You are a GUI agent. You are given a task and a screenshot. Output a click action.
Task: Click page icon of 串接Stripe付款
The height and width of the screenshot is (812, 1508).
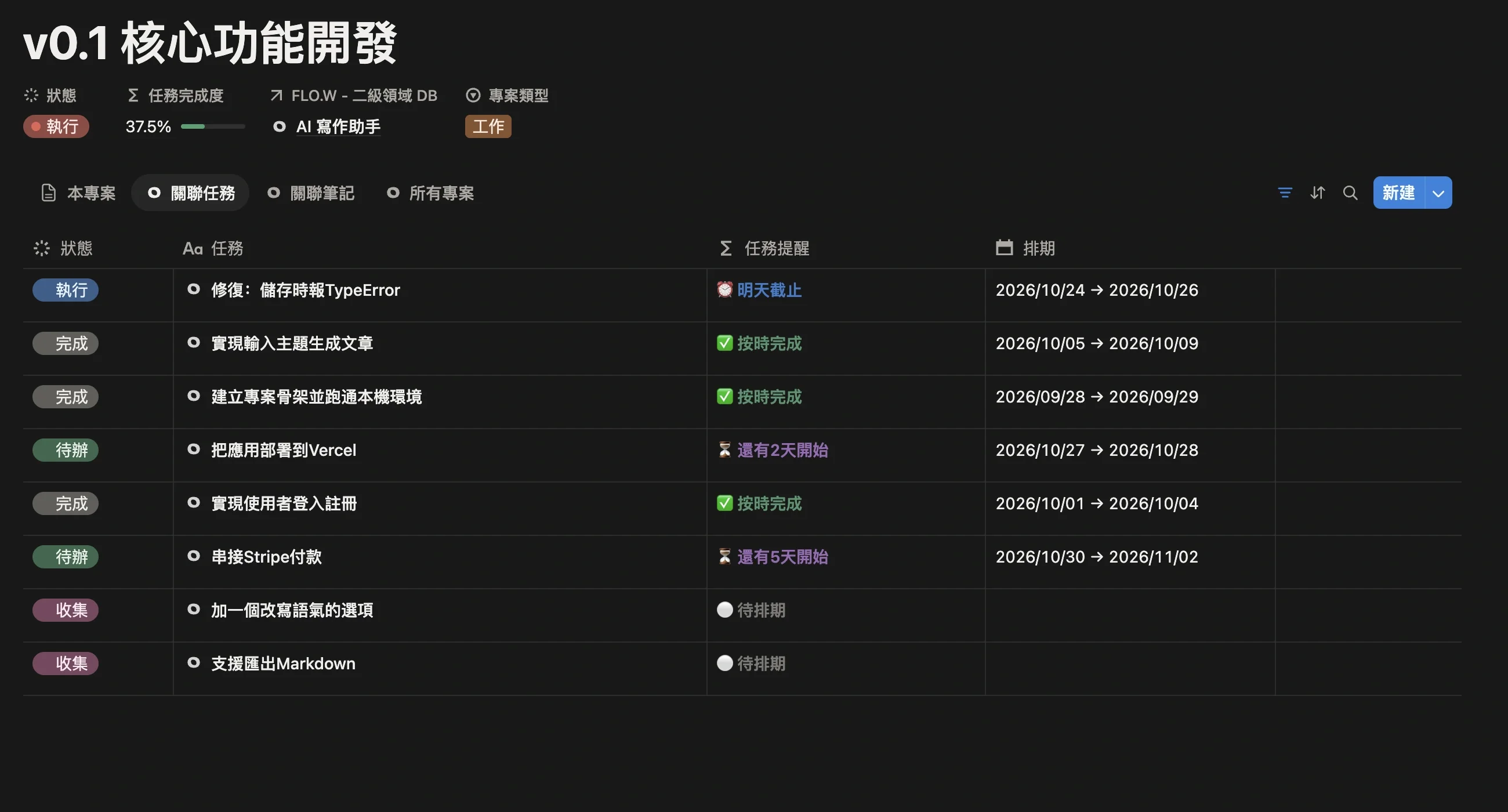click(193, 556)
